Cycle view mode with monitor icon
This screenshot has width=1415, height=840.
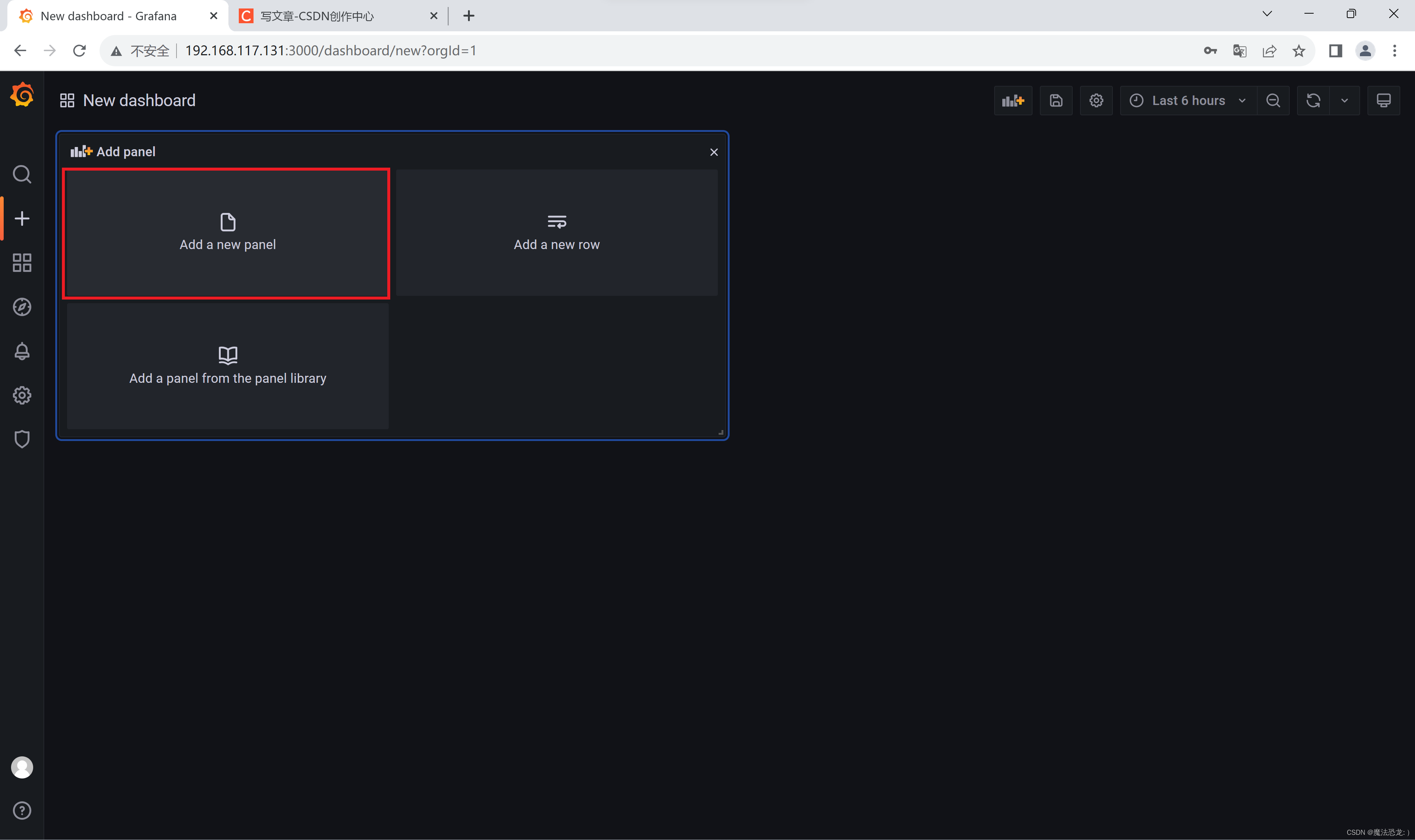[x=1383, y=101]
